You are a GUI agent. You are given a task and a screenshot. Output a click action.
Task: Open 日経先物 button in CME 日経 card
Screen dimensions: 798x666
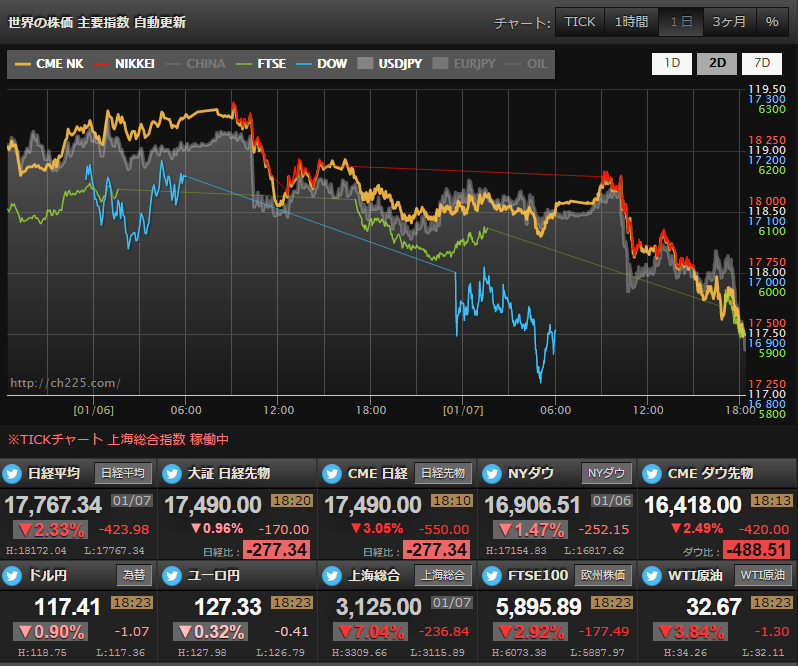tap(443, 474)
